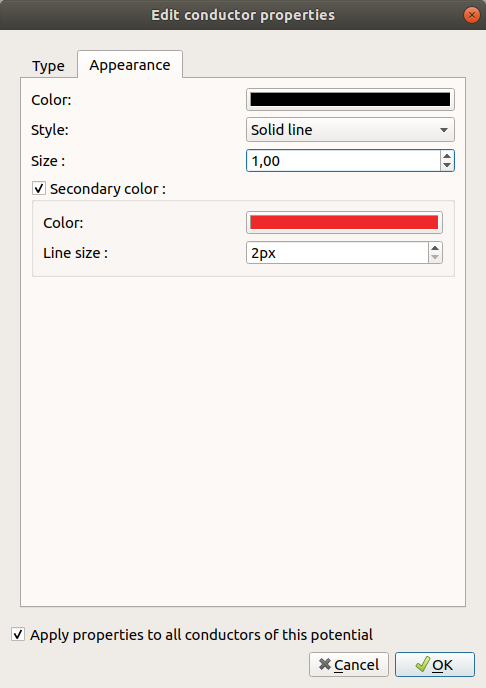Decrease Line size with the down arrow

pyautogui.click(x=435, y=257)
